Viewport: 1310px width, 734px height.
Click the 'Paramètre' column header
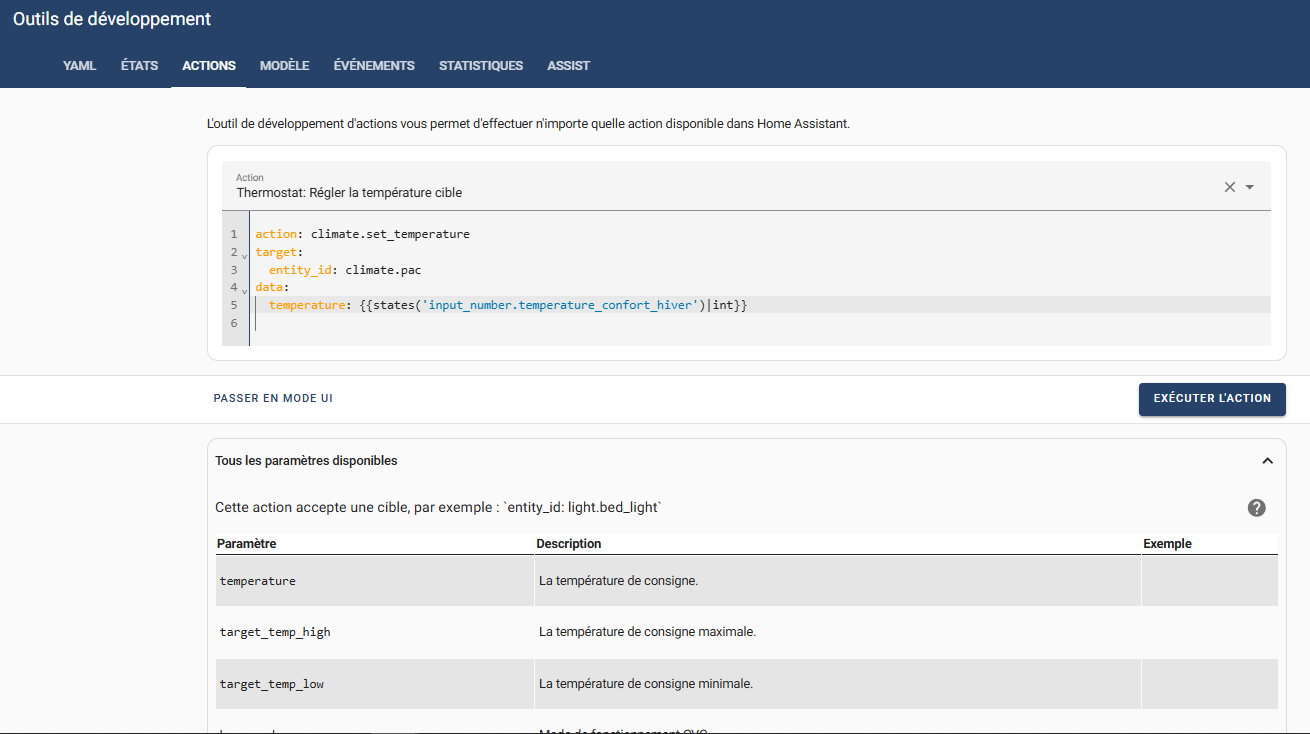pyautogui.click(x=246, y=544)
